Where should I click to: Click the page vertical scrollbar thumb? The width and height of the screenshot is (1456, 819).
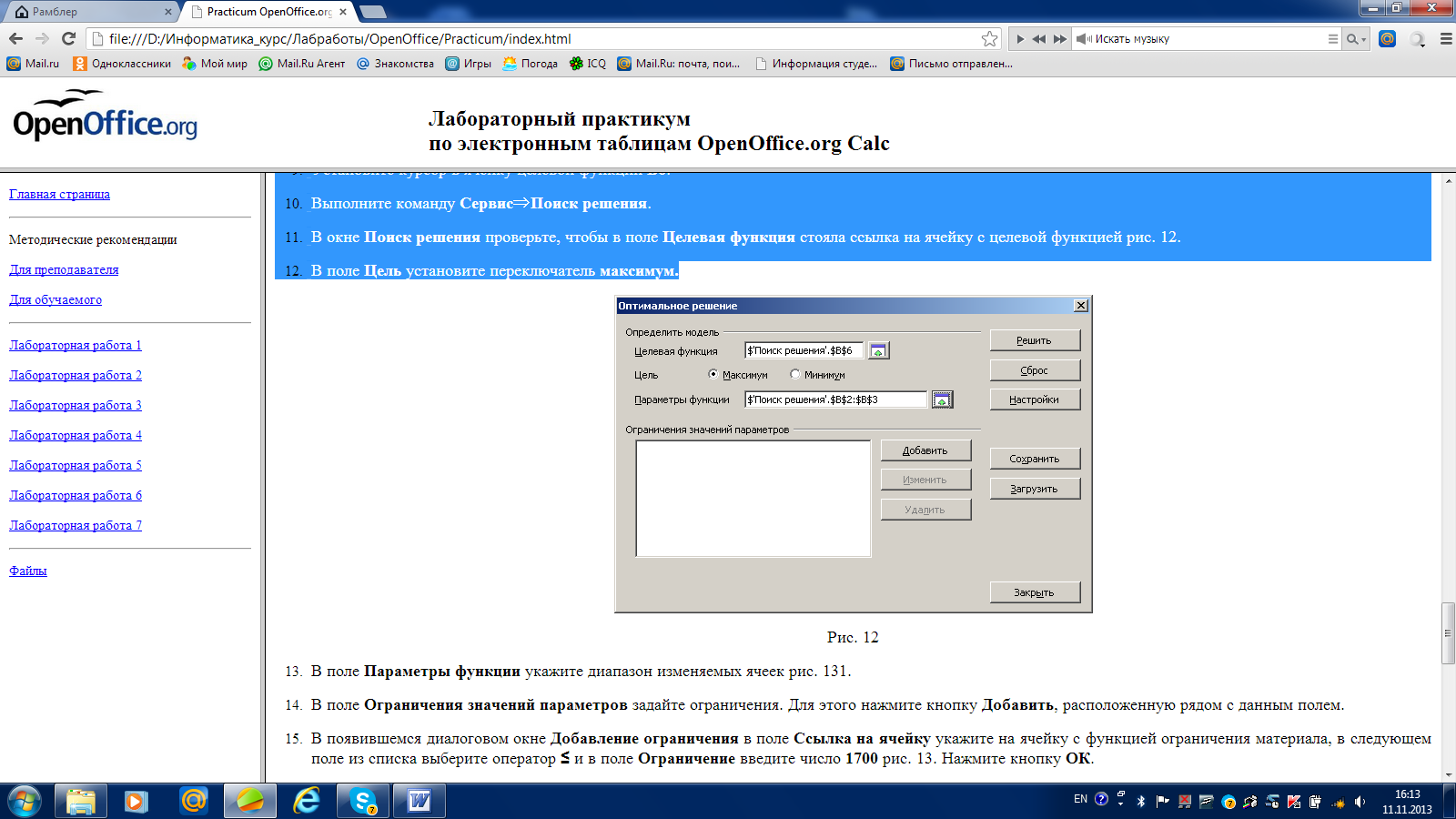tap(1447, 633)
